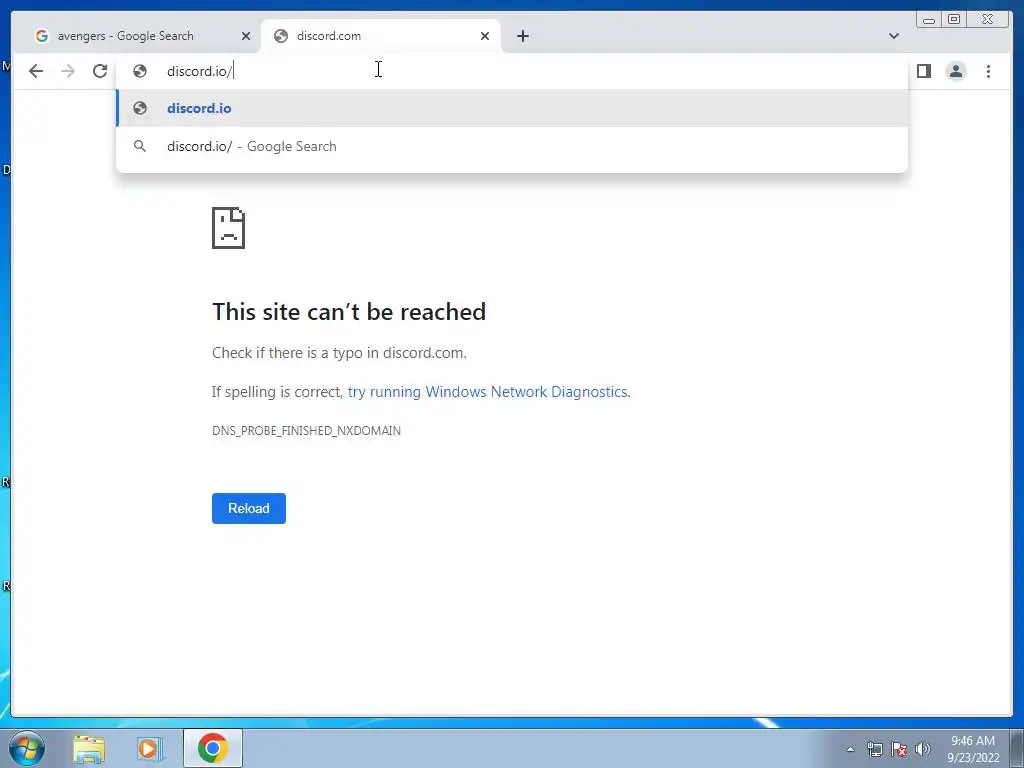
Task: Click the 'This site can't be reached' heading
Action: [349, 312]
